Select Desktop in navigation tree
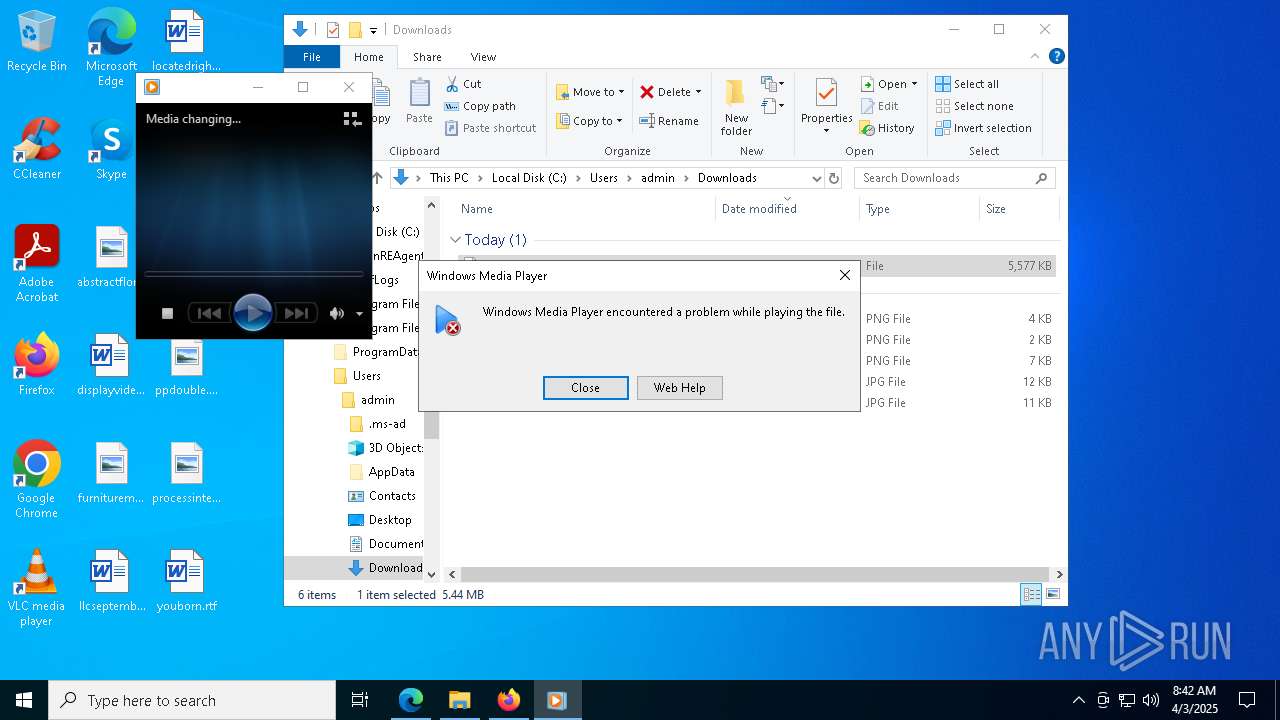Screen dimensions: 1280x720 379,520
